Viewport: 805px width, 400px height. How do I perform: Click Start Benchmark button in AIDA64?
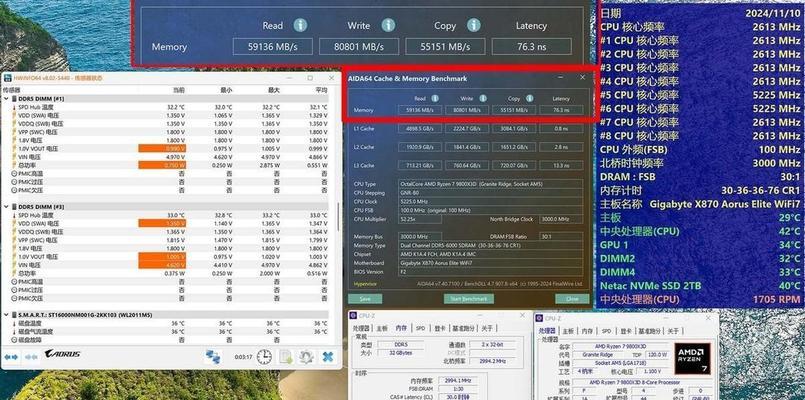[468, 299]
